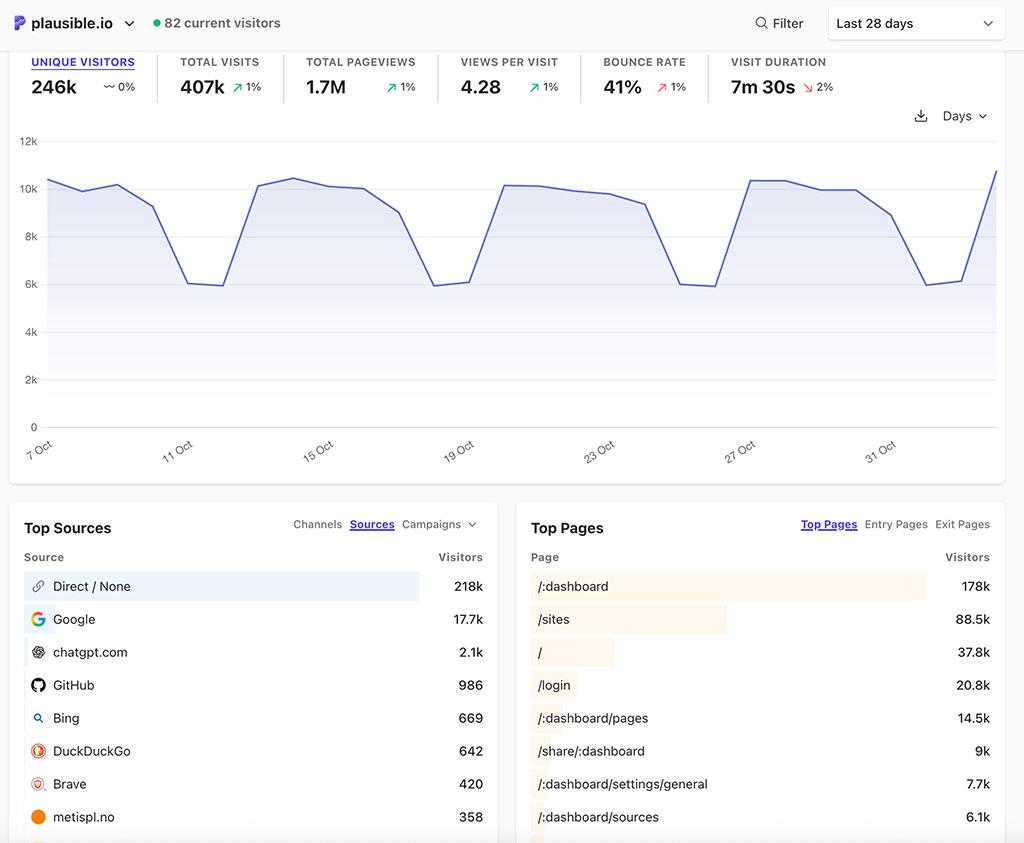Click the DuckDuckGo source icon
Image resolution: width=1024 pixels, height=843 pixels.
(x=38, y=751)
